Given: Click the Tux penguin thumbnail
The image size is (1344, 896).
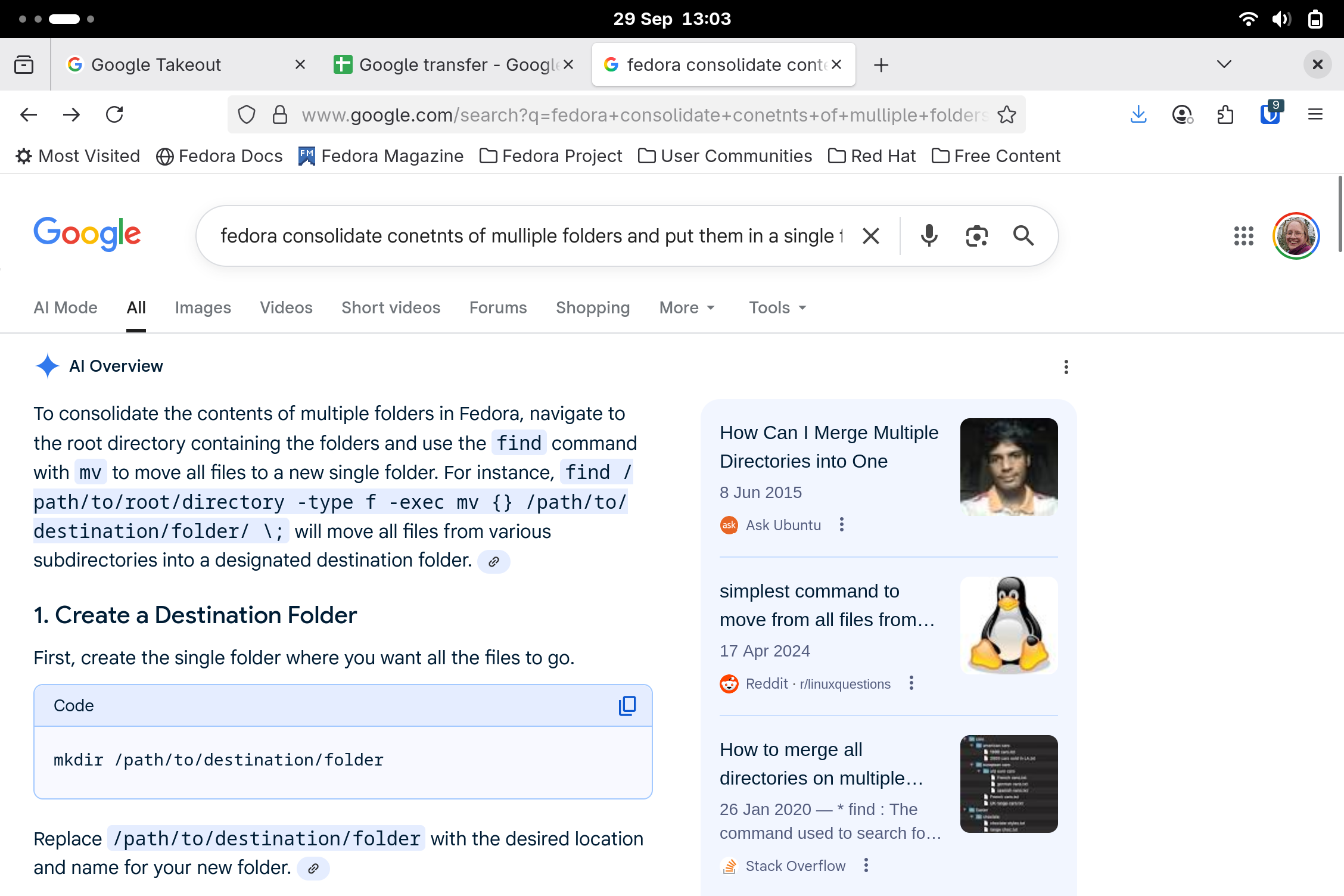Looking at the screenshot, I should click(x=1009, y=626).
